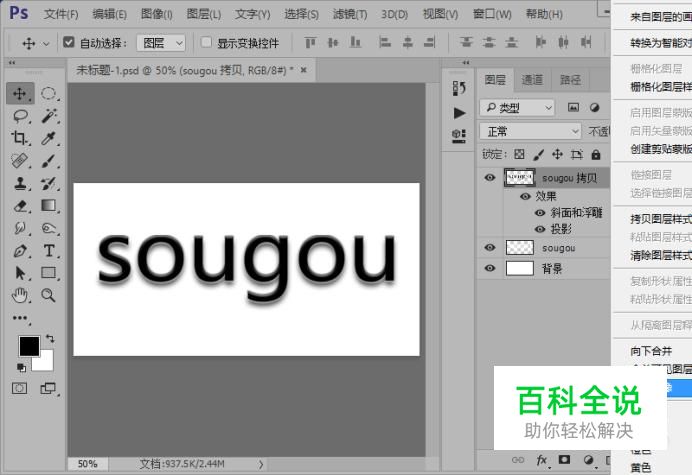Change screen mode icon
Viewport: 692px width, 475px height.
[x=48, y=388]
